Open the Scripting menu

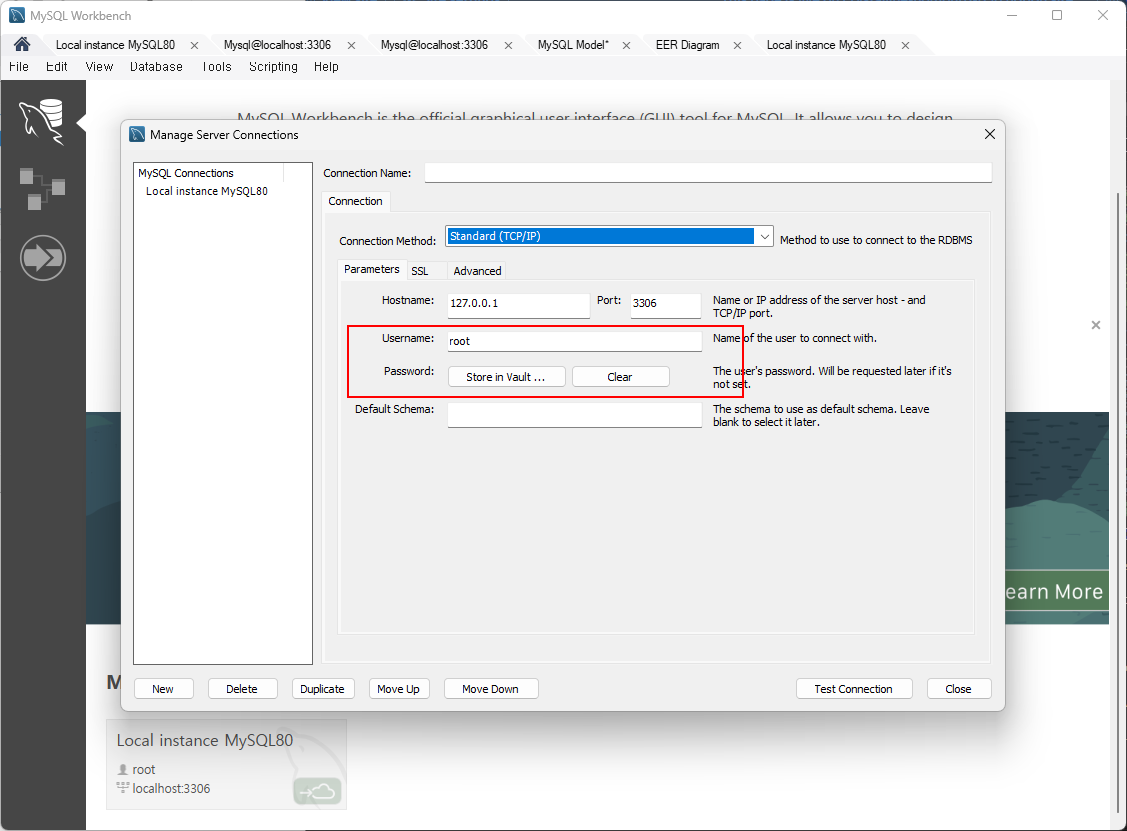click(273, 67)
